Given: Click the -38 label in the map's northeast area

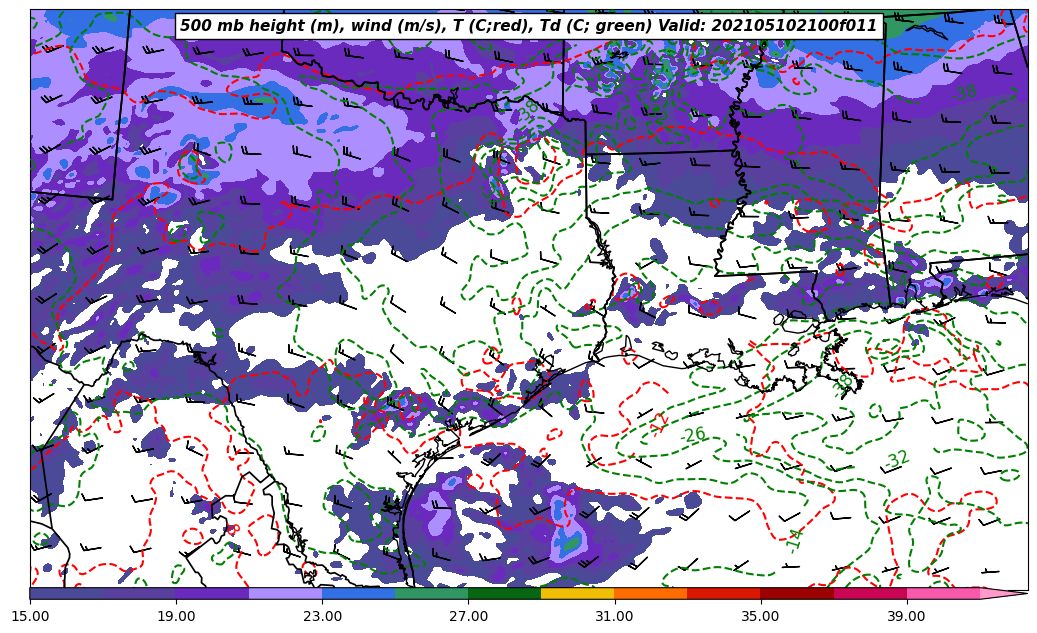Looking at the screenshot, I should point(964,92).
